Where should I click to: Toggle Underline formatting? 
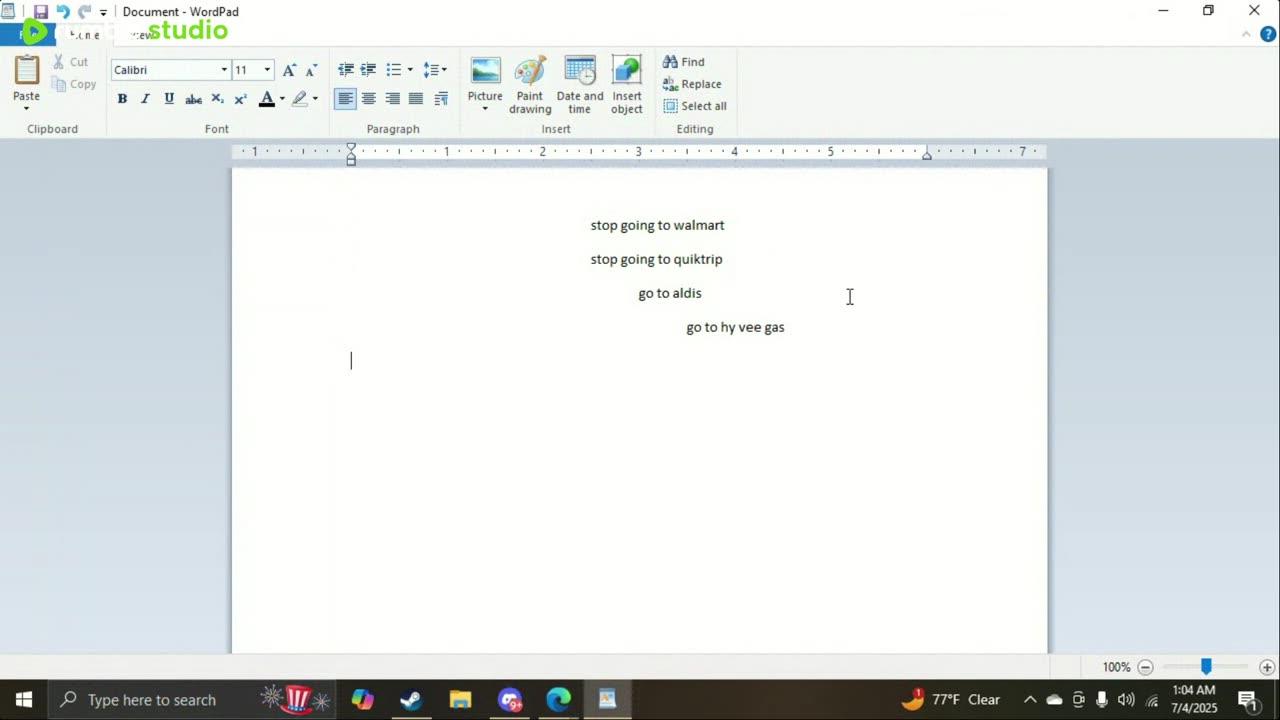(x=169, y=99)
